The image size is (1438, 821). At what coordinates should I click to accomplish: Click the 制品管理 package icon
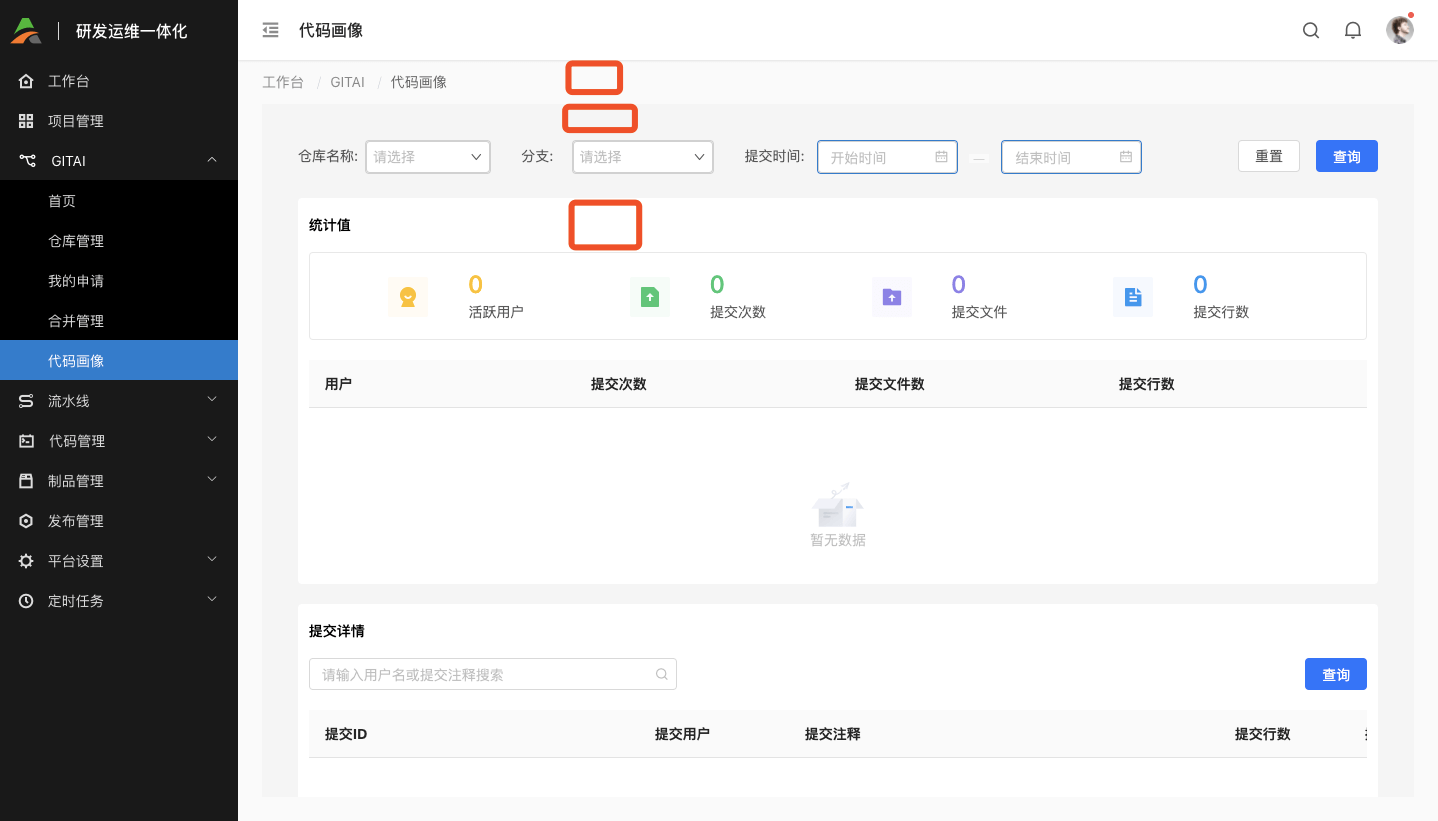point(27,481)
